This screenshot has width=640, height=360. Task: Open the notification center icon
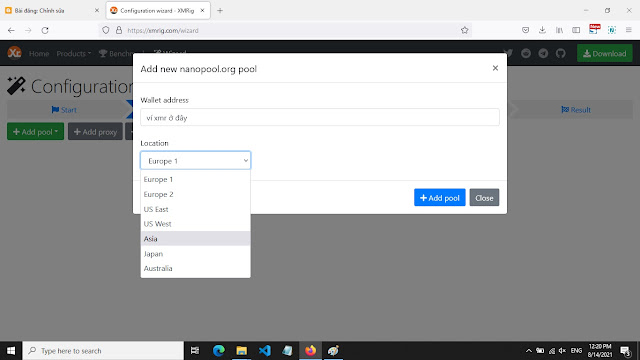tap(625, 351)
